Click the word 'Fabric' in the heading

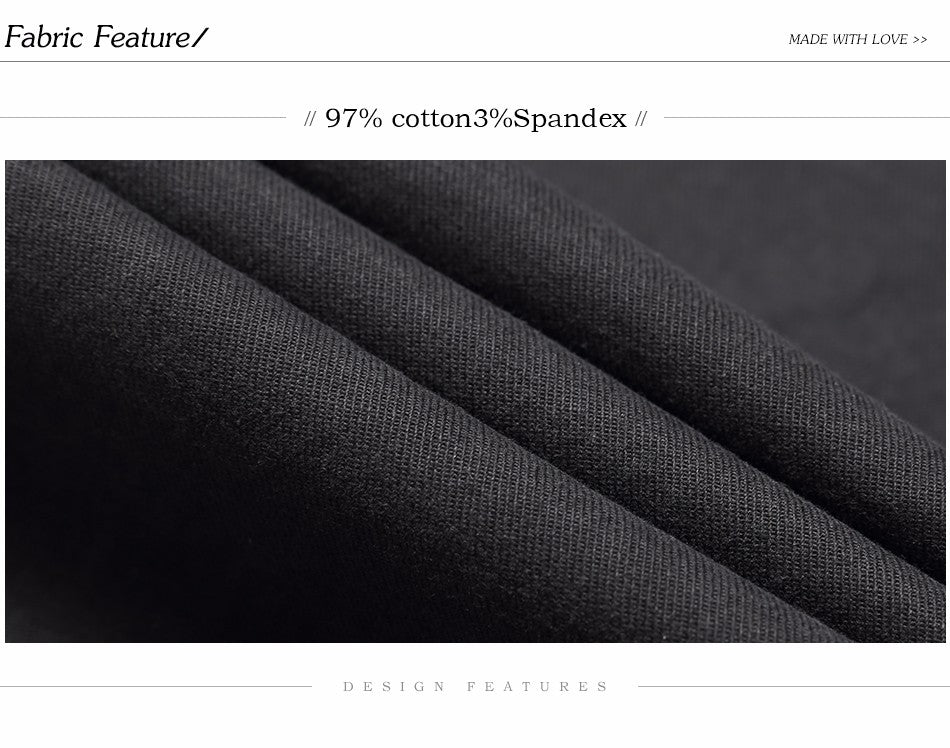click(x=44, y=37)
